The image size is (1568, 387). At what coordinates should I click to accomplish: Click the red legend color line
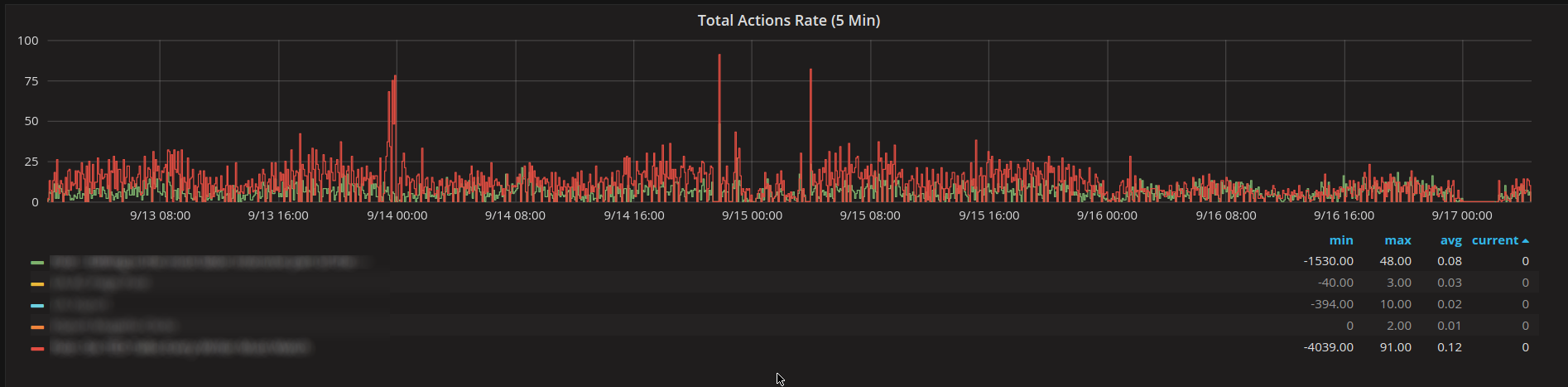tap(37, 348)
